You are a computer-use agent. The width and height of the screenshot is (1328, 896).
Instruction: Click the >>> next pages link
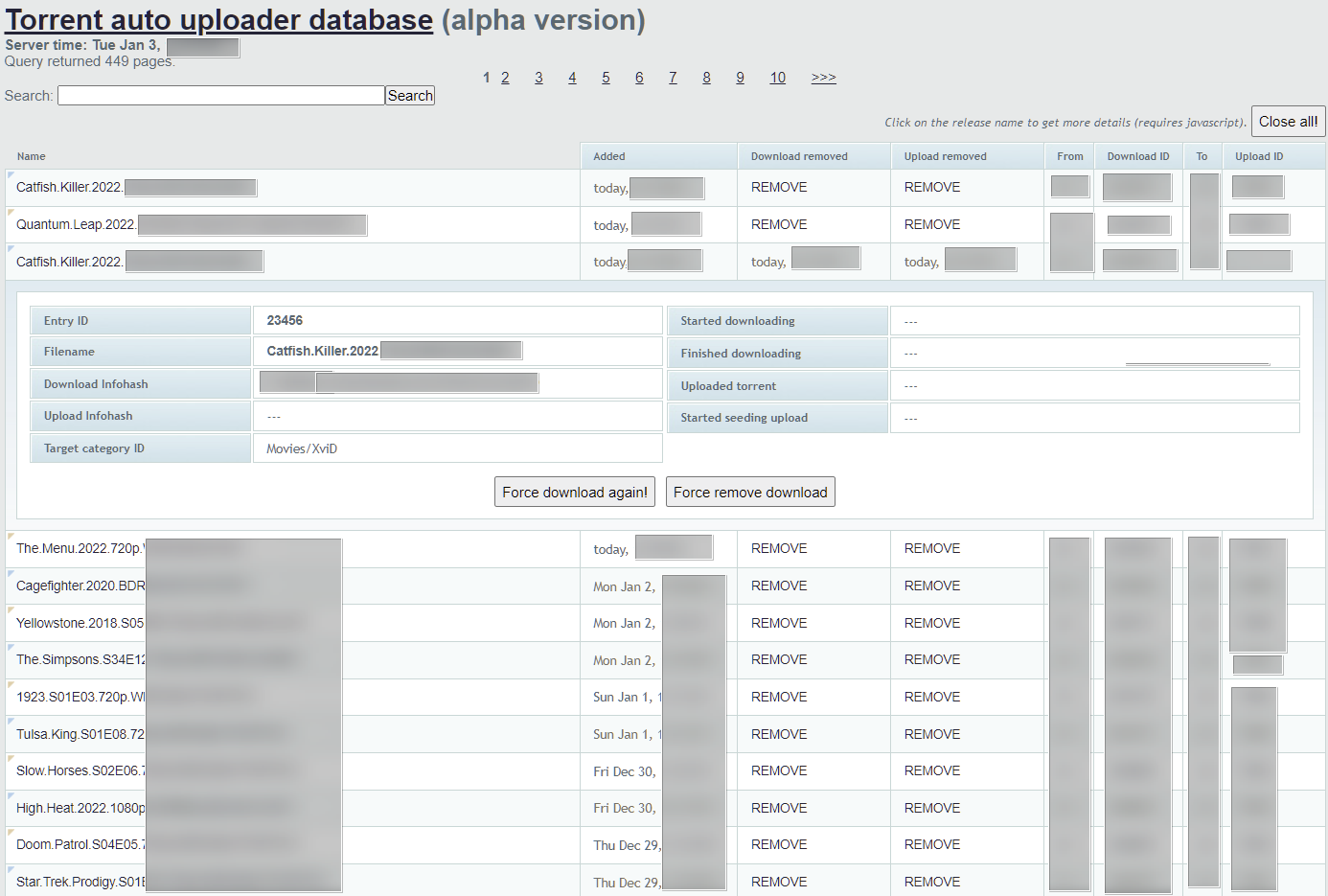click(823, 78)
